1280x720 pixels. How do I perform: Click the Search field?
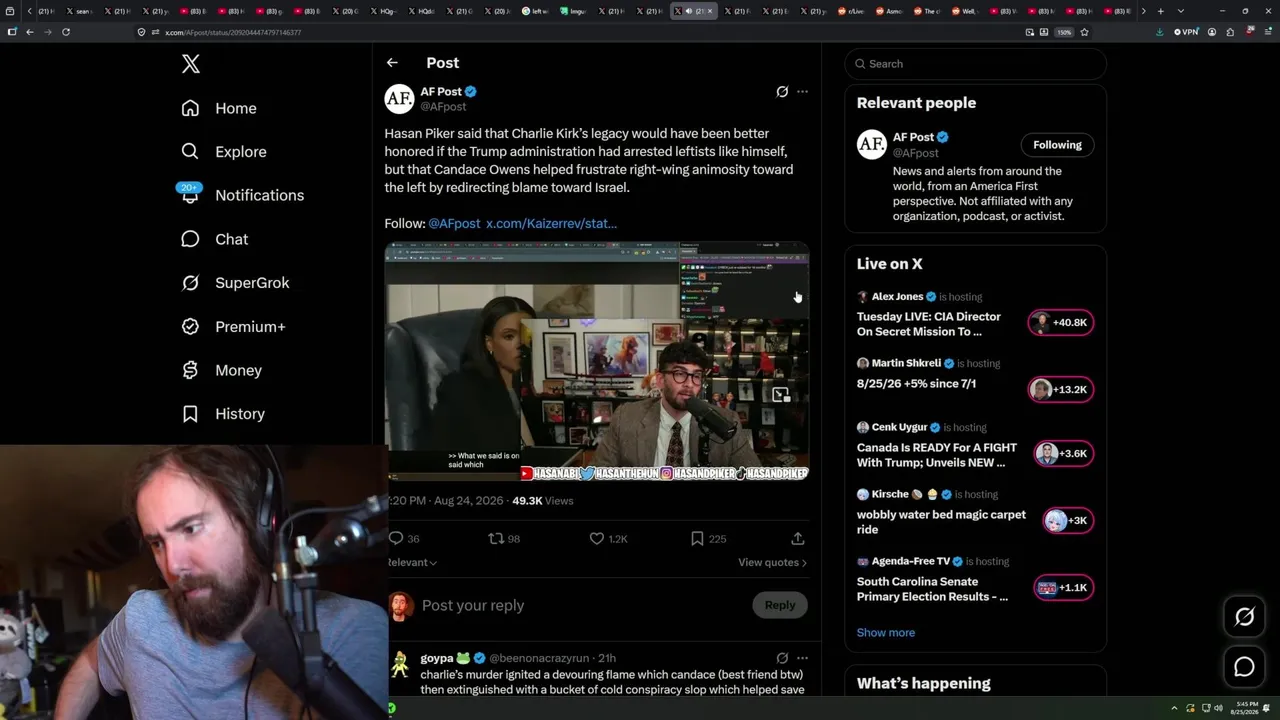click(975, 64)
